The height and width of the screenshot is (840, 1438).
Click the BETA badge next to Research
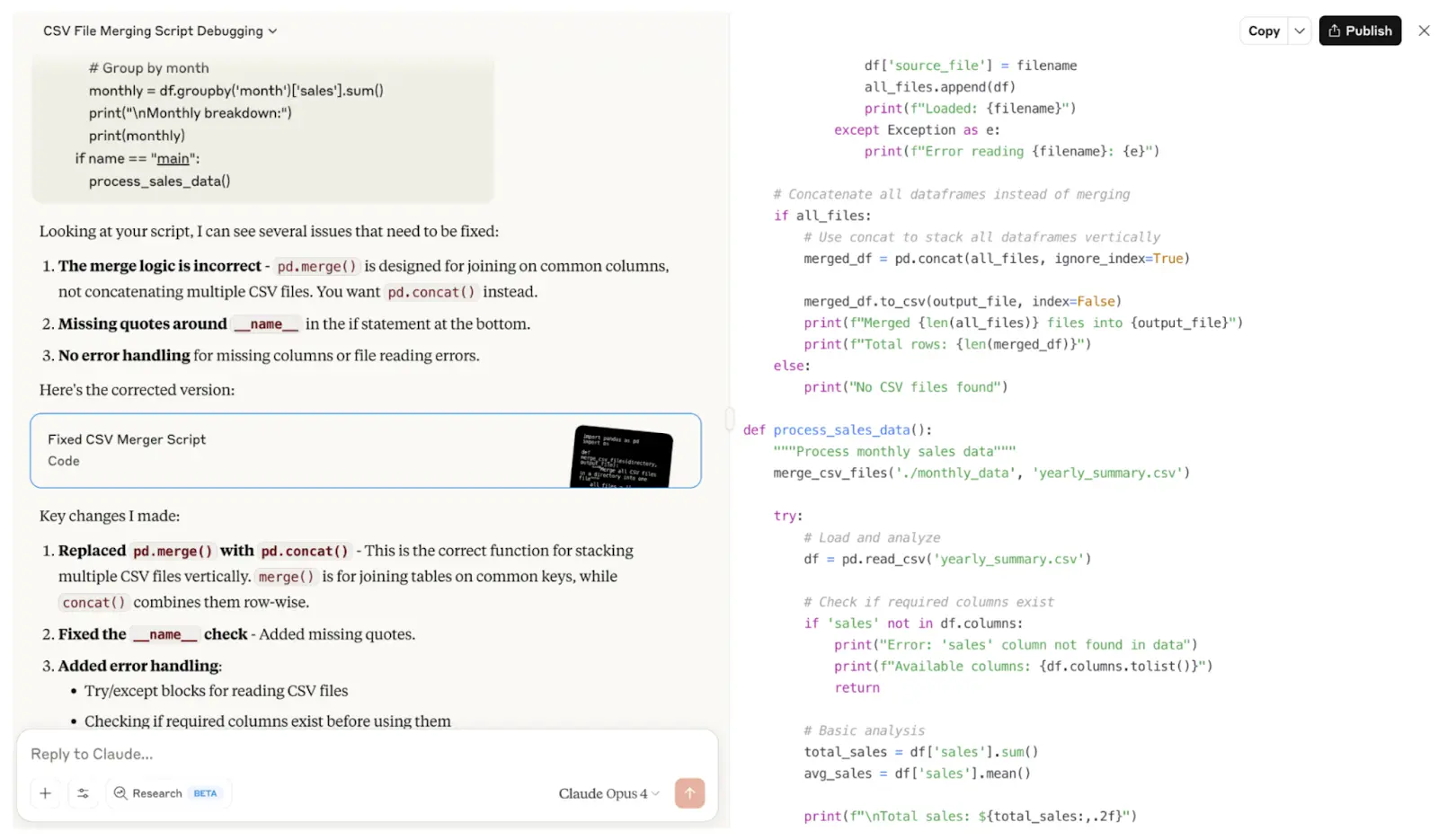pos(205,793)
